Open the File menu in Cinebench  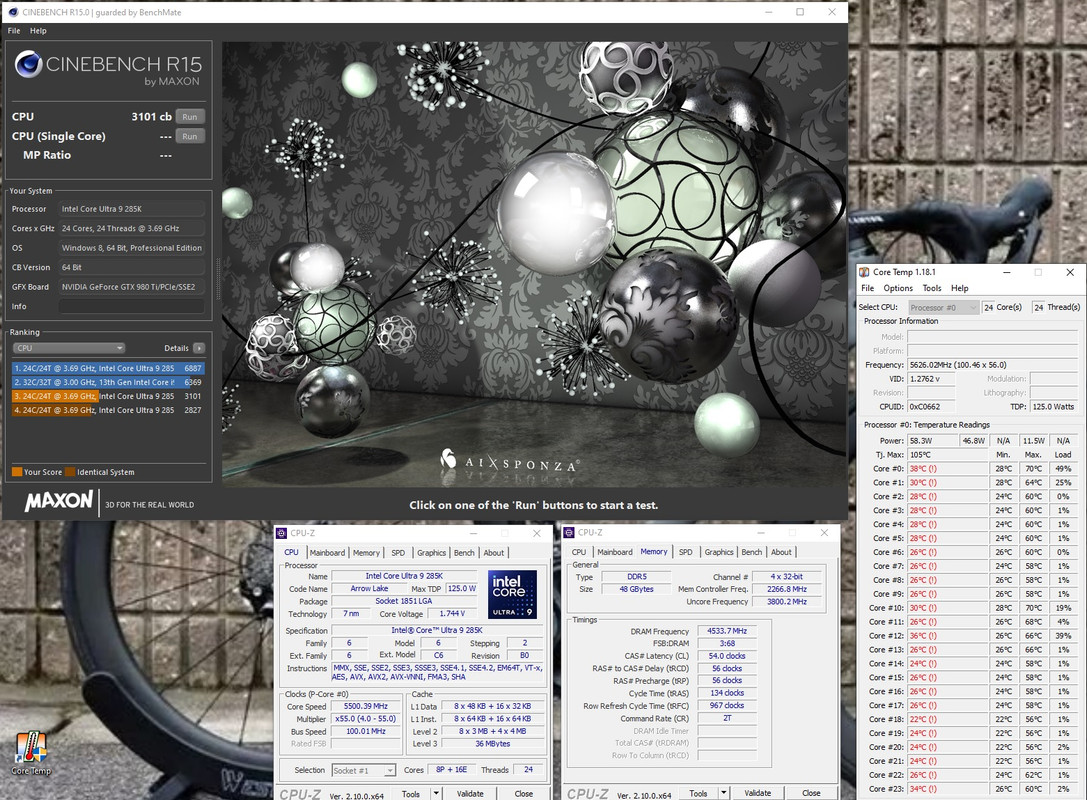pyautogui.click(x=14, y=31)
